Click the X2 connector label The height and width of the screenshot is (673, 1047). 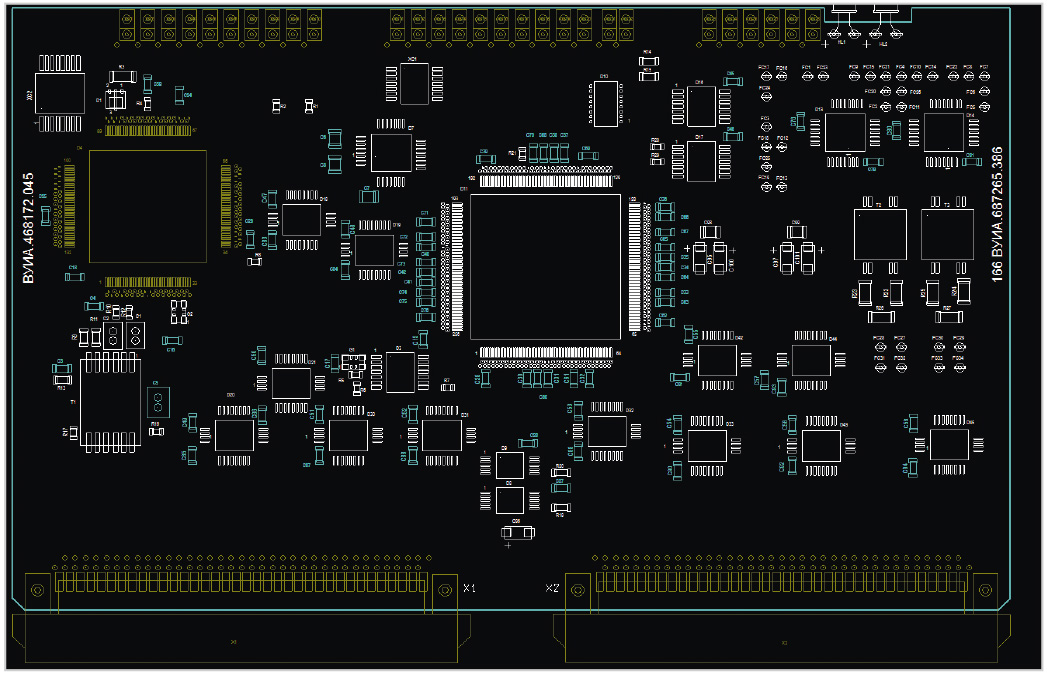(x=552, y=588)
